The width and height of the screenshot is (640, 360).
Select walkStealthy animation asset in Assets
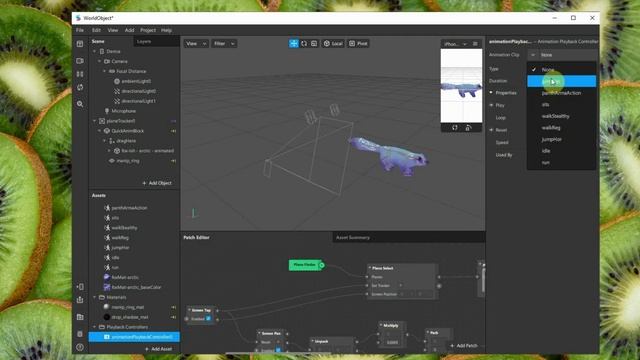(124, 228)
